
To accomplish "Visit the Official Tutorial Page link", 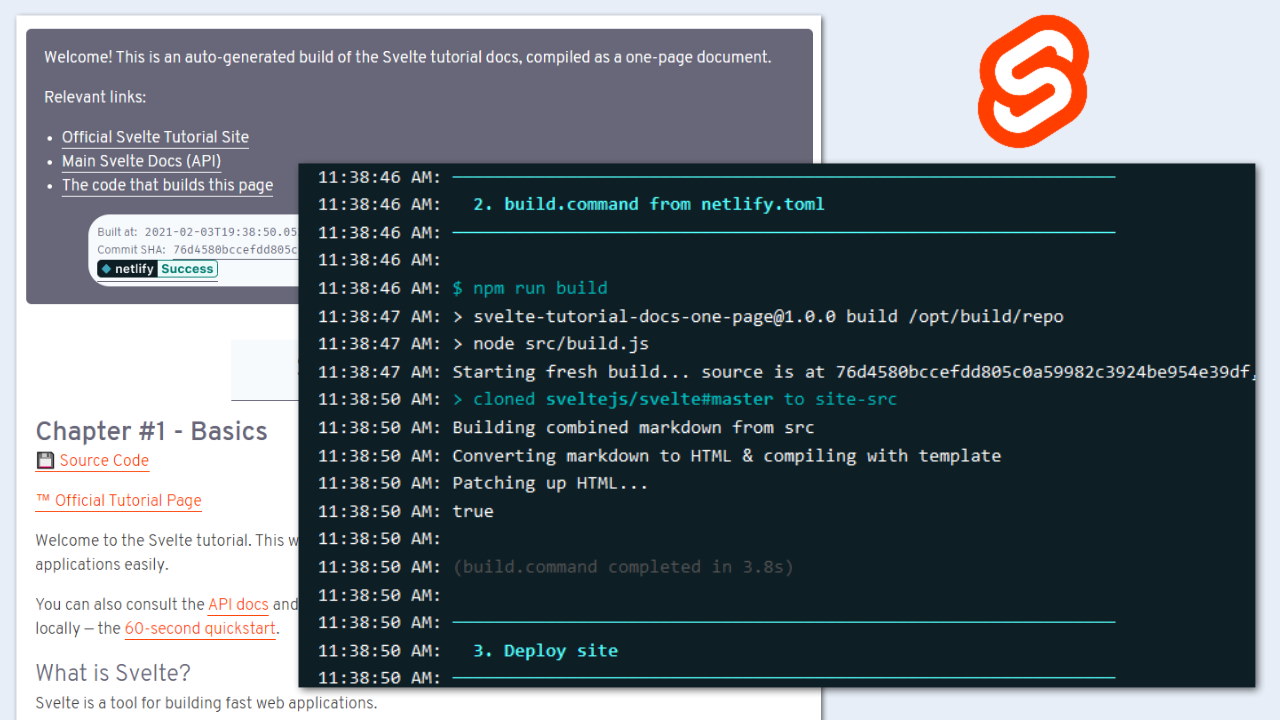I will coord(128,501).
